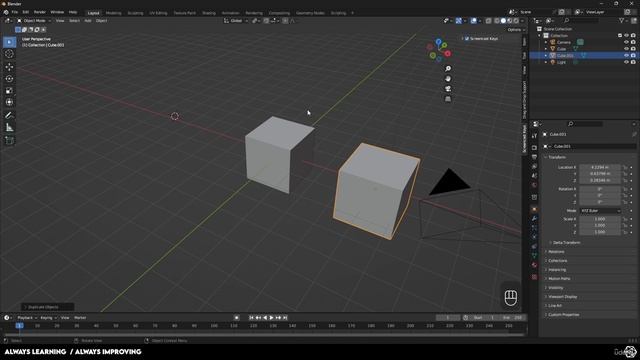Hide the Light object eye icon
This screenshot has width=640, height=360.
tap(626, 62)
